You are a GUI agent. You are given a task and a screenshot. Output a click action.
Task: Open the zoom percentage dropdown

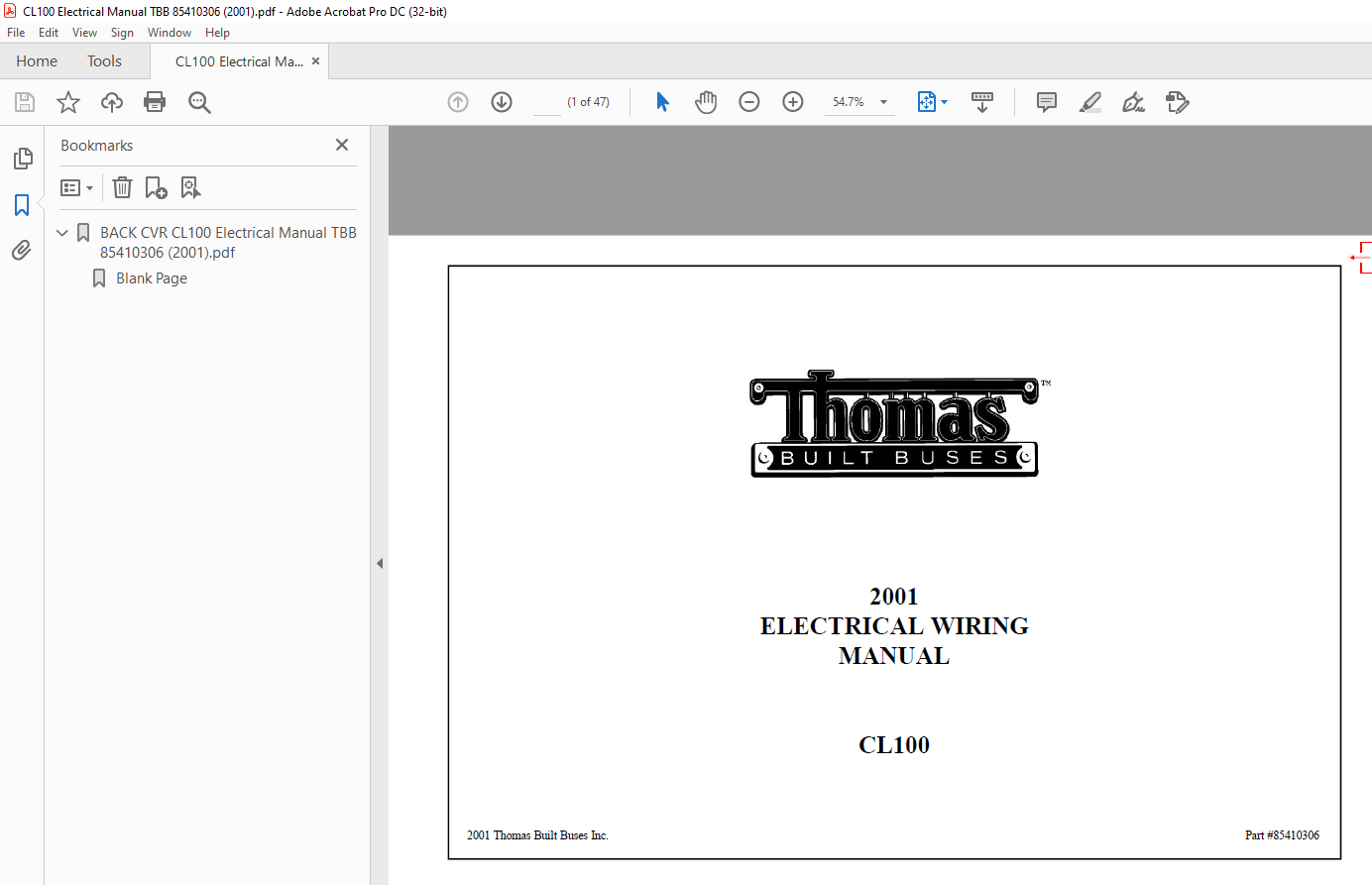[x=883, y=102]
